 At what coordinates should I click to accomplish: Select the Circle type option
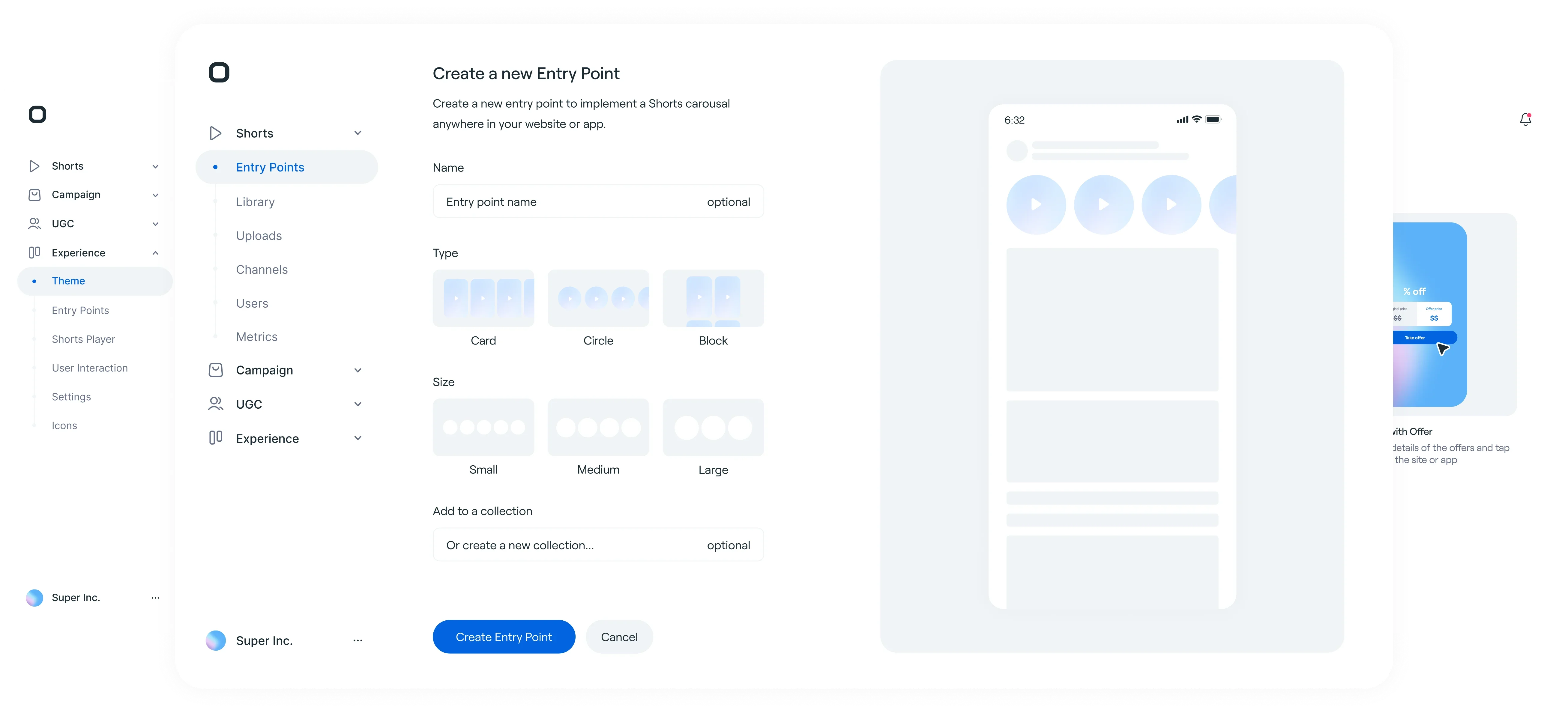[598, 299]
